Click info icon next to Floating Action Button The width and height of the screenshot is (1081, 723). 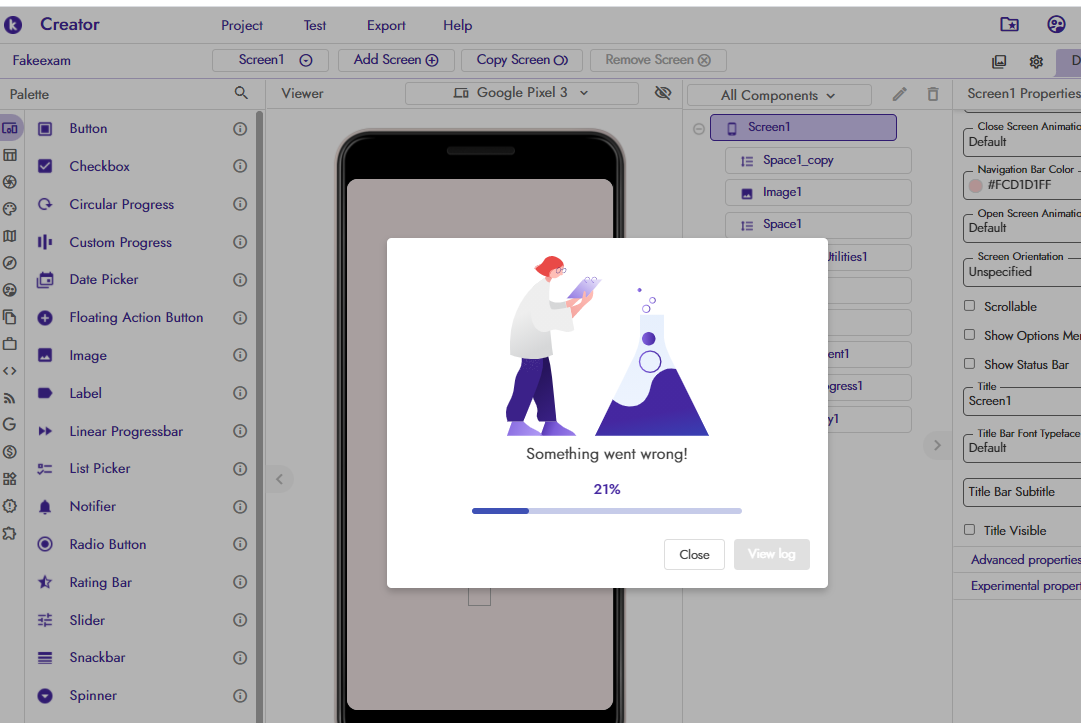[x=240, y=318]
